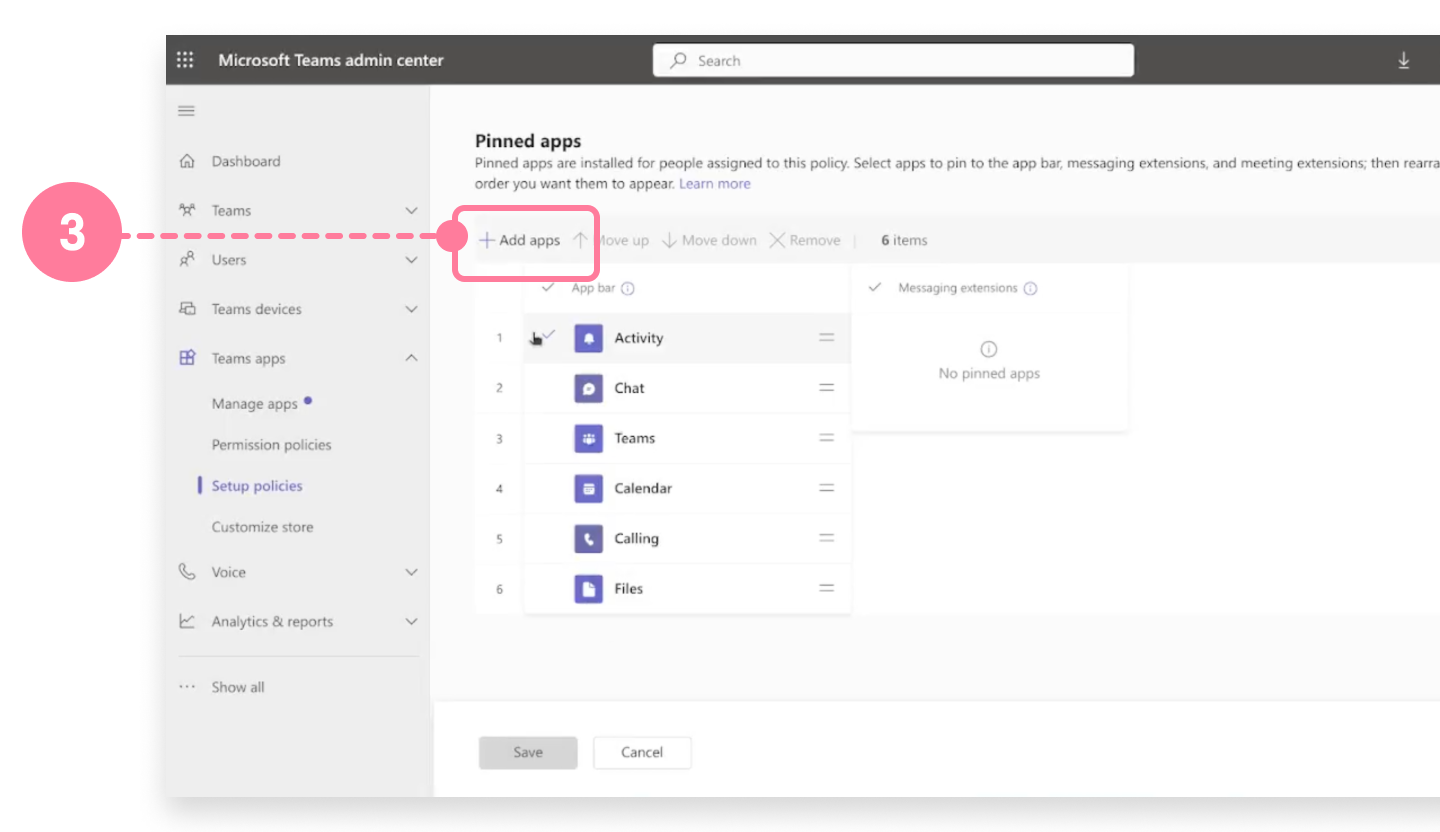The image size is (1440, 832).
Task: Collapse the Teams apps section
Action: (x=411, y=358)
